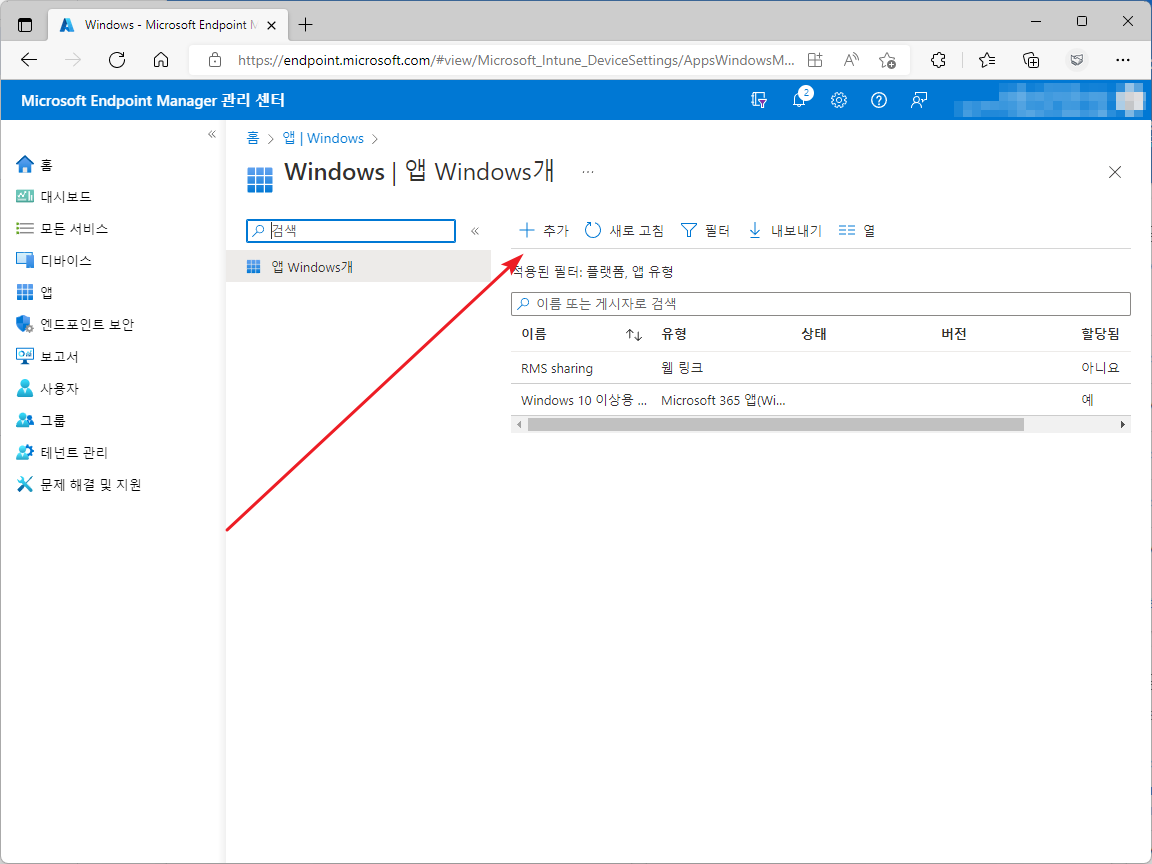Click the horizontal scrollbar under the app list
Viewport: 1152px width, 864px height.
click(x=775, y=425)
